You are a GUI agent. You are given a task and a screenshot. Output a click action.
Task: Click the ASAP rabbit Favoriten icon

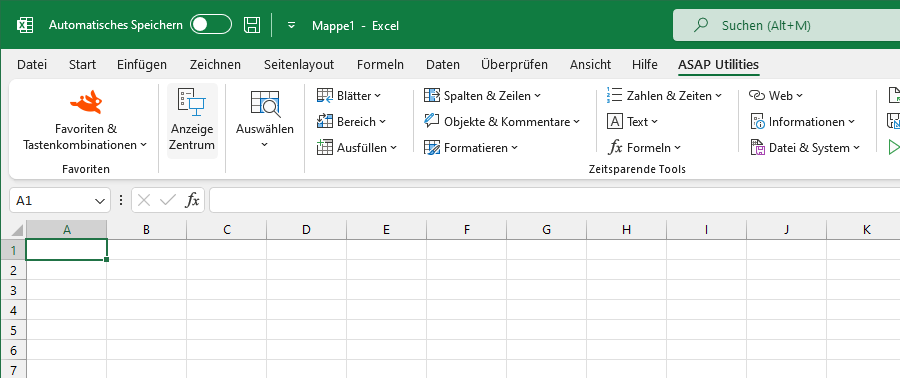point(86,102)
